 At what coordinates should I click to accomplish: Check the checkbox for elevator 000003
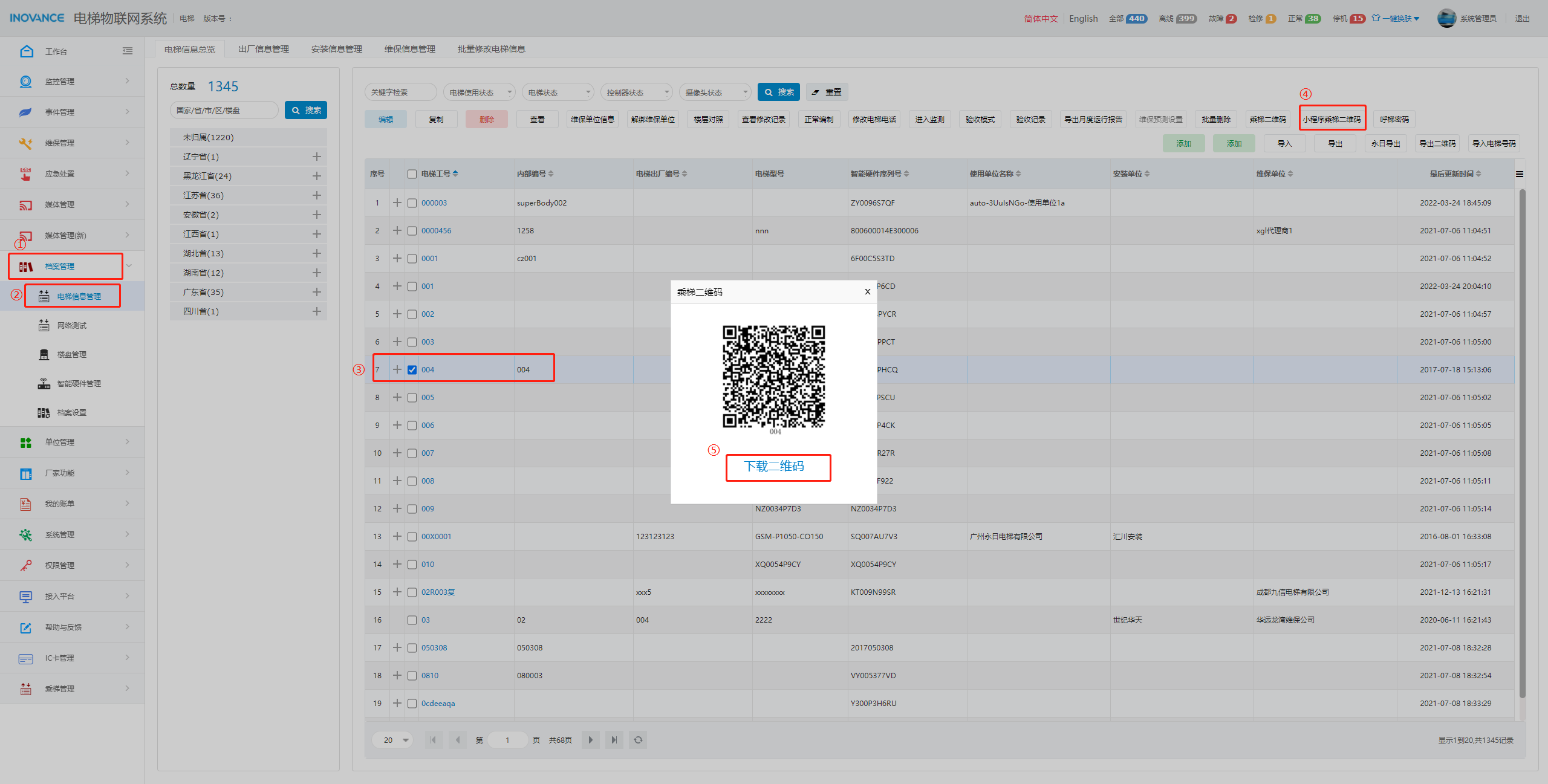tap(412, 203)
